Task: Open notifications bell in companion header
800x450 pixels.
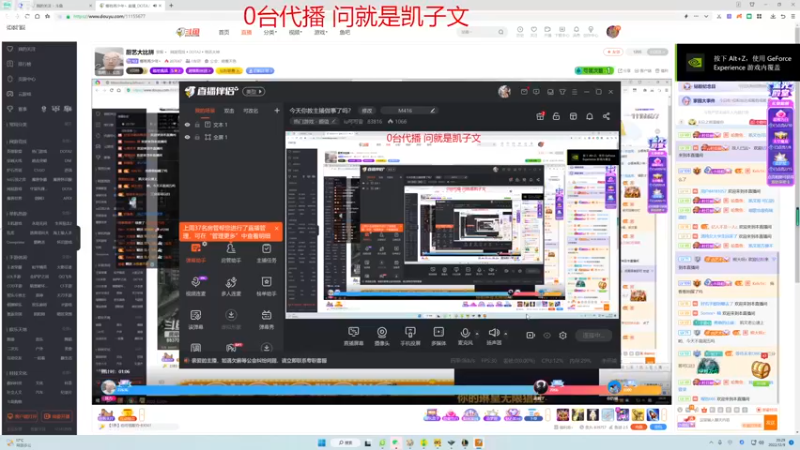Action: pyautogui.click(x=589, y=116)
